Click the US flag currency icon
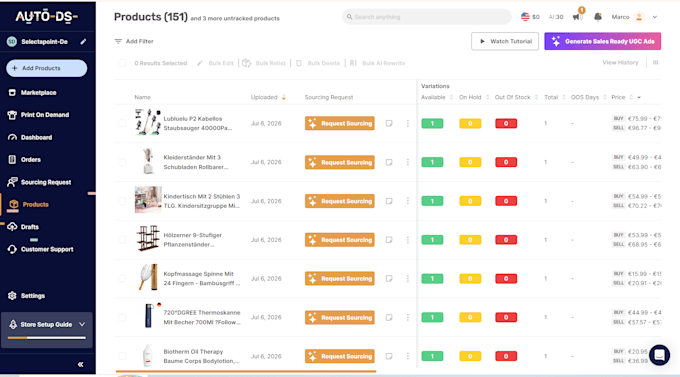This screenshot has height=377, width=680. coord(525,16)
